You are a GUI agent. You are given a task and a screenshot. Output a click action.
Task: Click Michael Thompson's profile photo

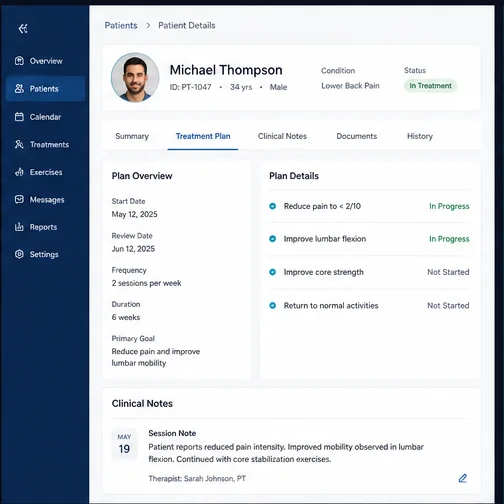[135, 77]
